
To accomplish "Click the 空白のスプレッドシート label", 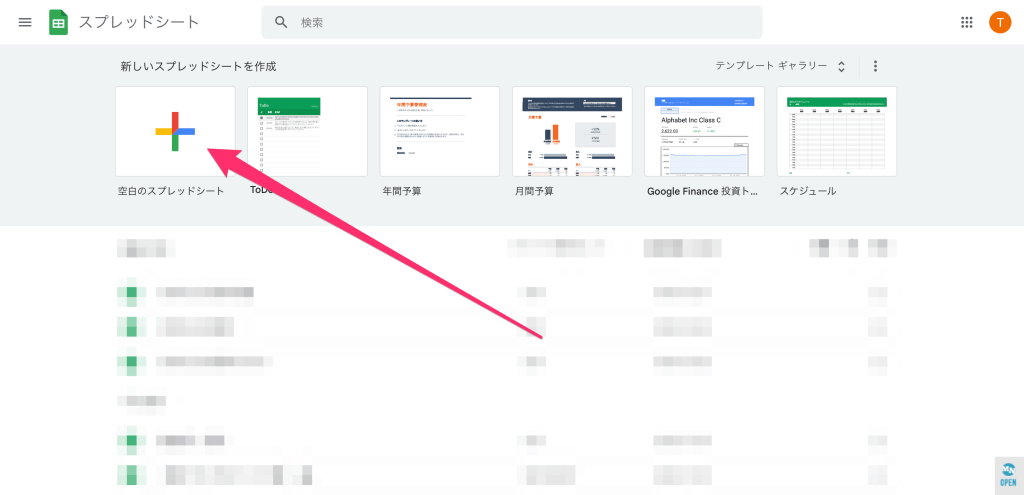I will point(171,191).
